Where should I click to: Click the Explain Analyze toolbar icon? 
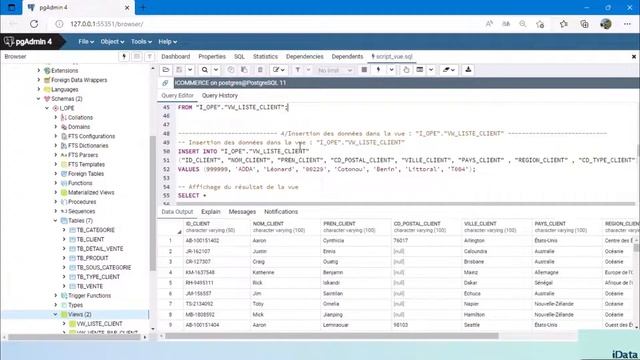coord(420,70)
